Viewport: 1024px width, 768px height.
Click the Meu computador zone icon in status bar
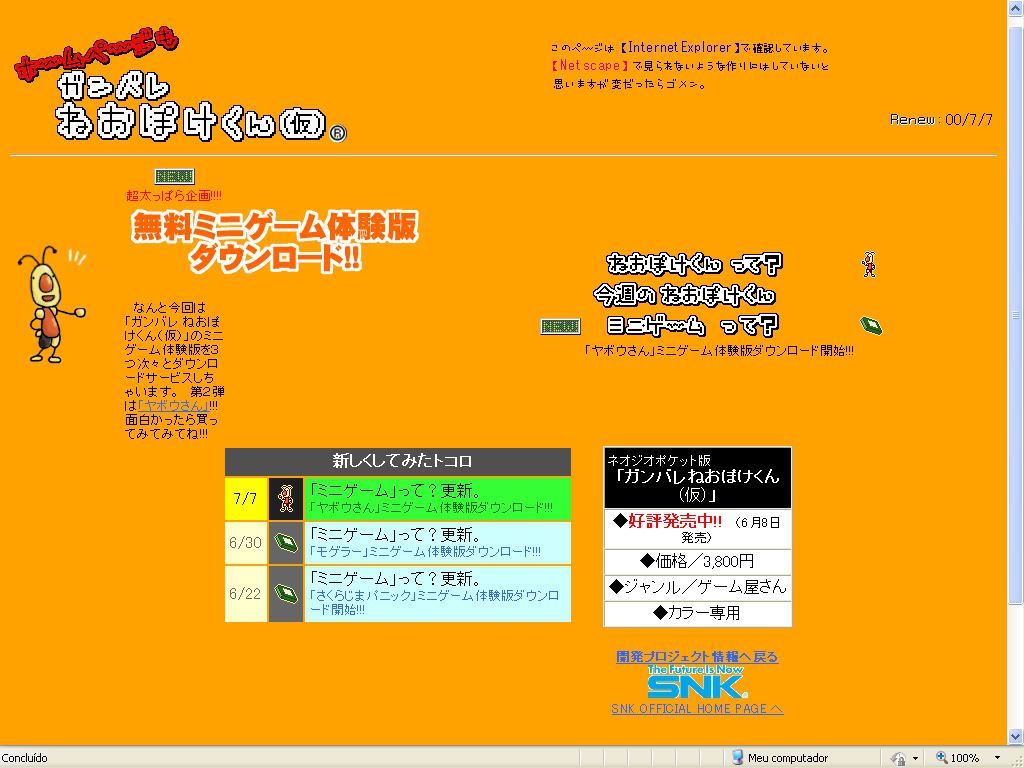[737, 758]
